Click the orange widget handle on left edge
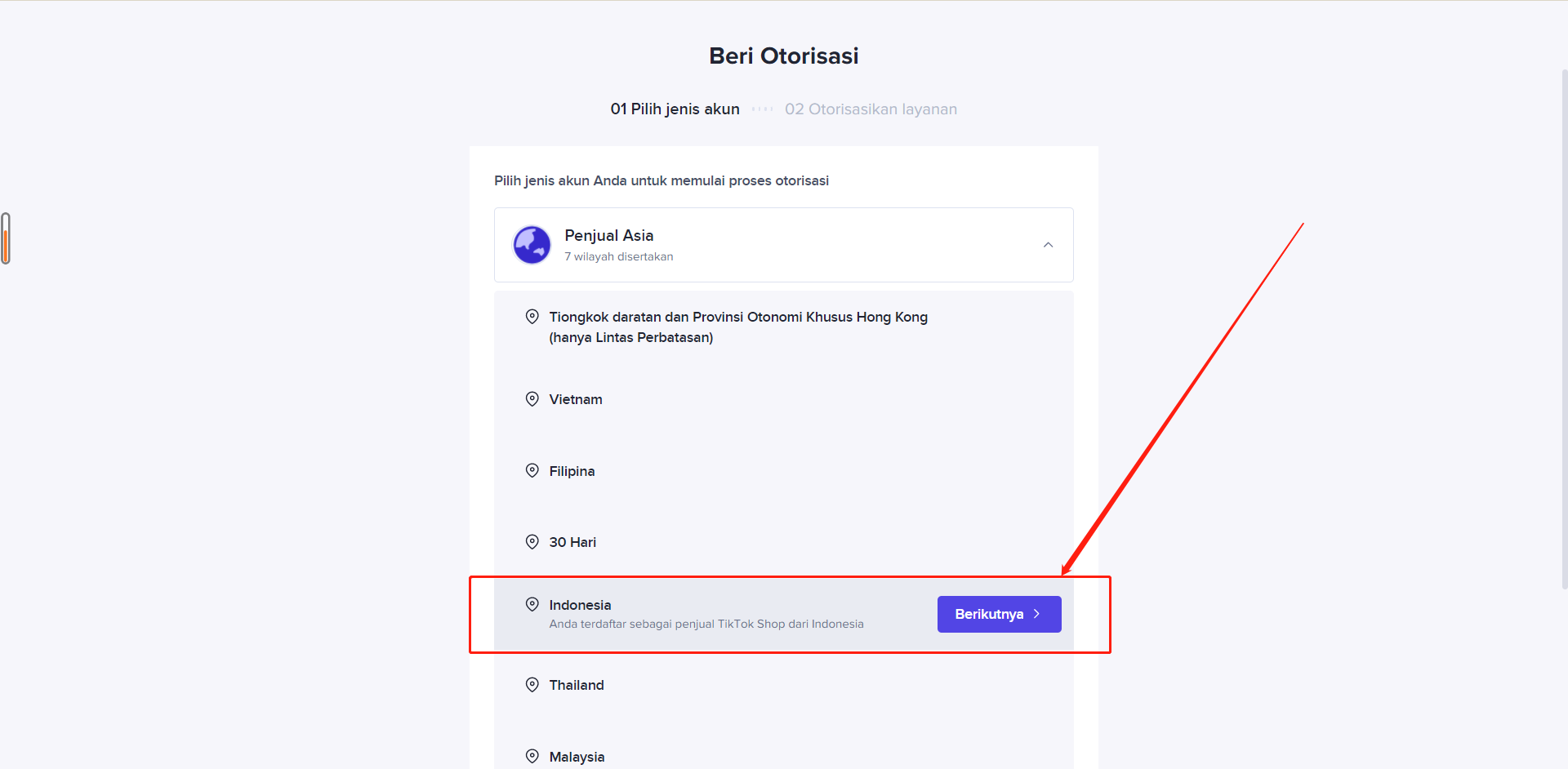 tap(6, 238)
